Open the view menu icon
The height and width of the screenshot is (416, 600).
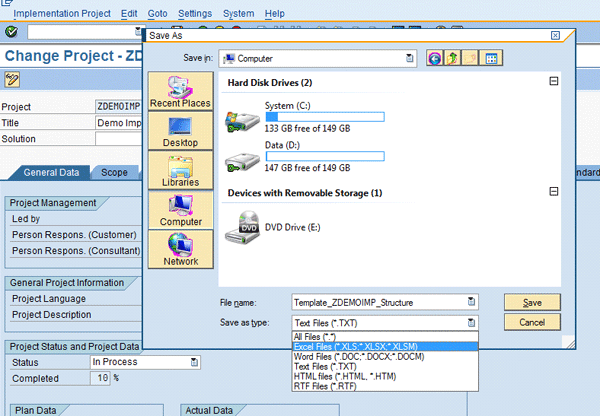(x=492, y=59)
